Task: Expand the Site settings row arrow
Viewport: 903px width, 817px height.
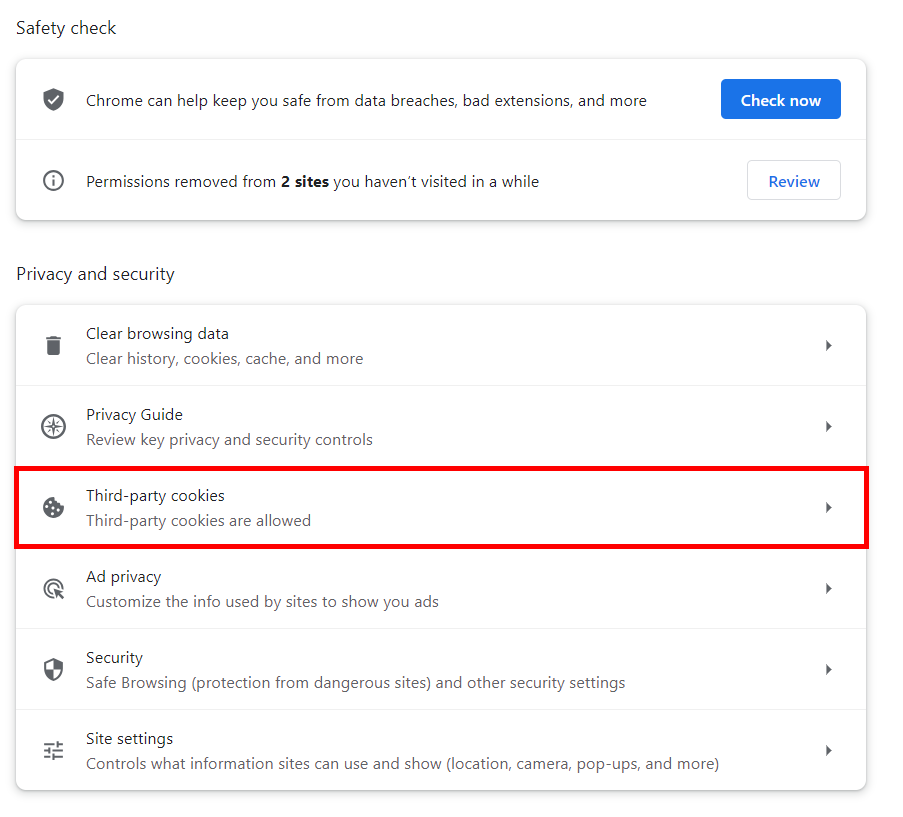Action: pyautogui.click(x=828, y=751)
